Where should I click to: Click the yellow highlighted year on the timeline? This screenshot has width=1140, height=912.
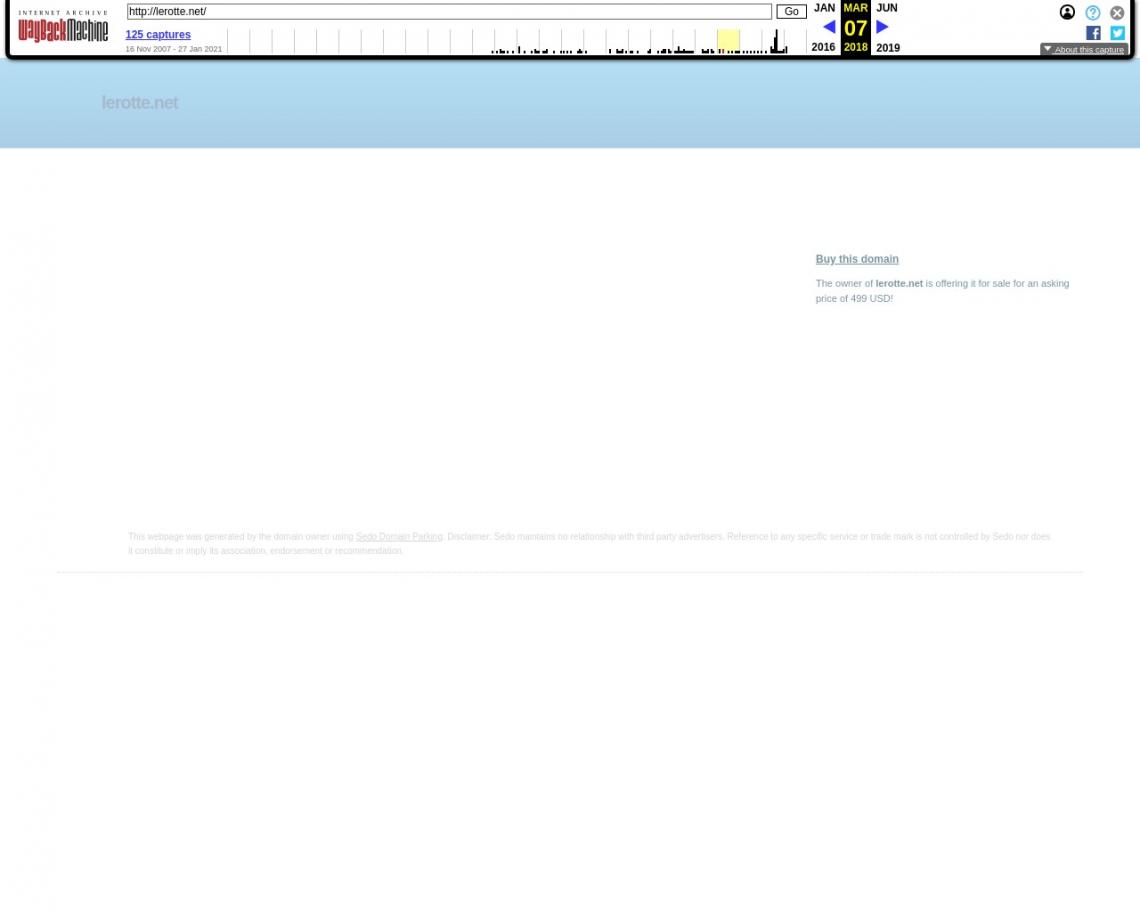point(728,41)
